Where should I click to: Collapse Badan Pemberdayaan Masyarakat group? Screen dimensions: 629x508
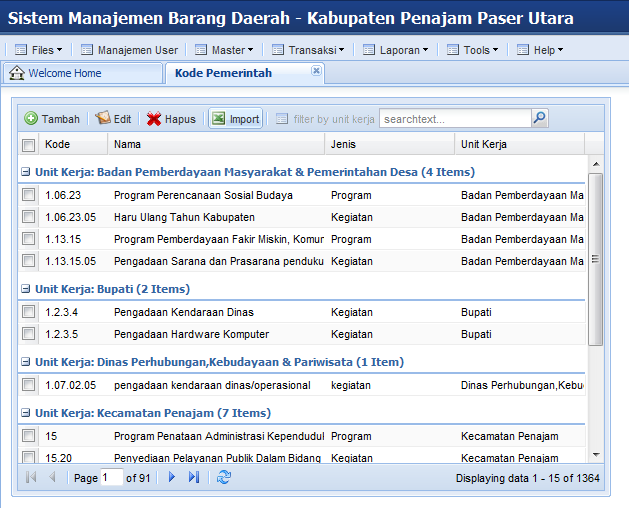click(26, 172)
